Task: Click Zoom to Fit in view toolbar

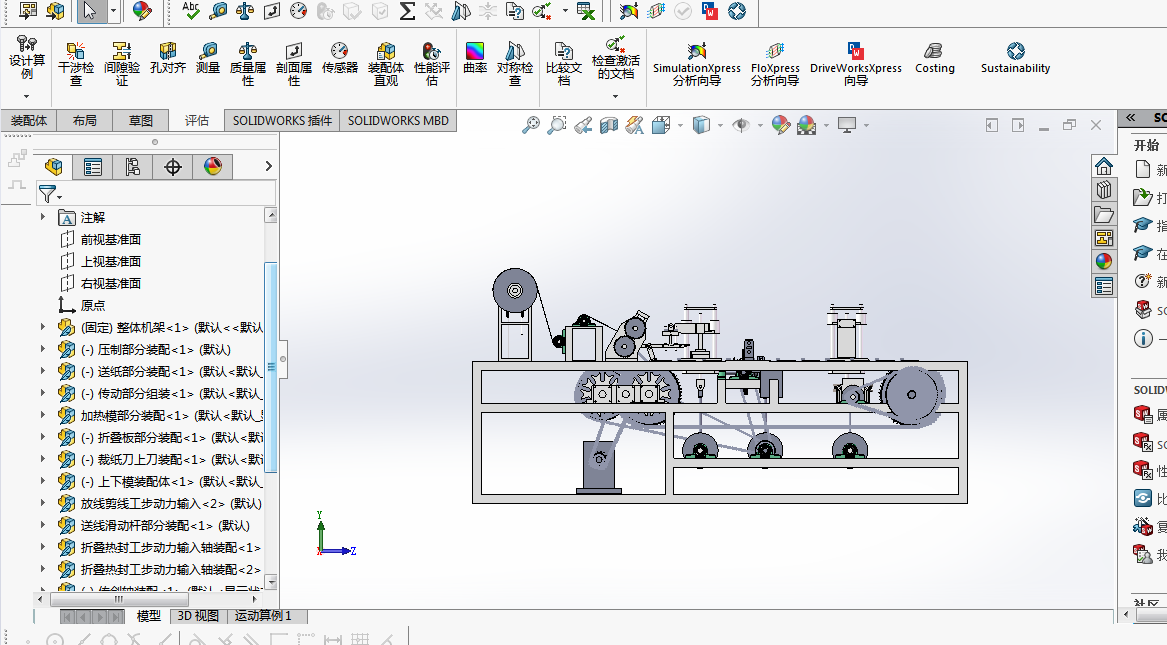Action: (x=531, y=125)
